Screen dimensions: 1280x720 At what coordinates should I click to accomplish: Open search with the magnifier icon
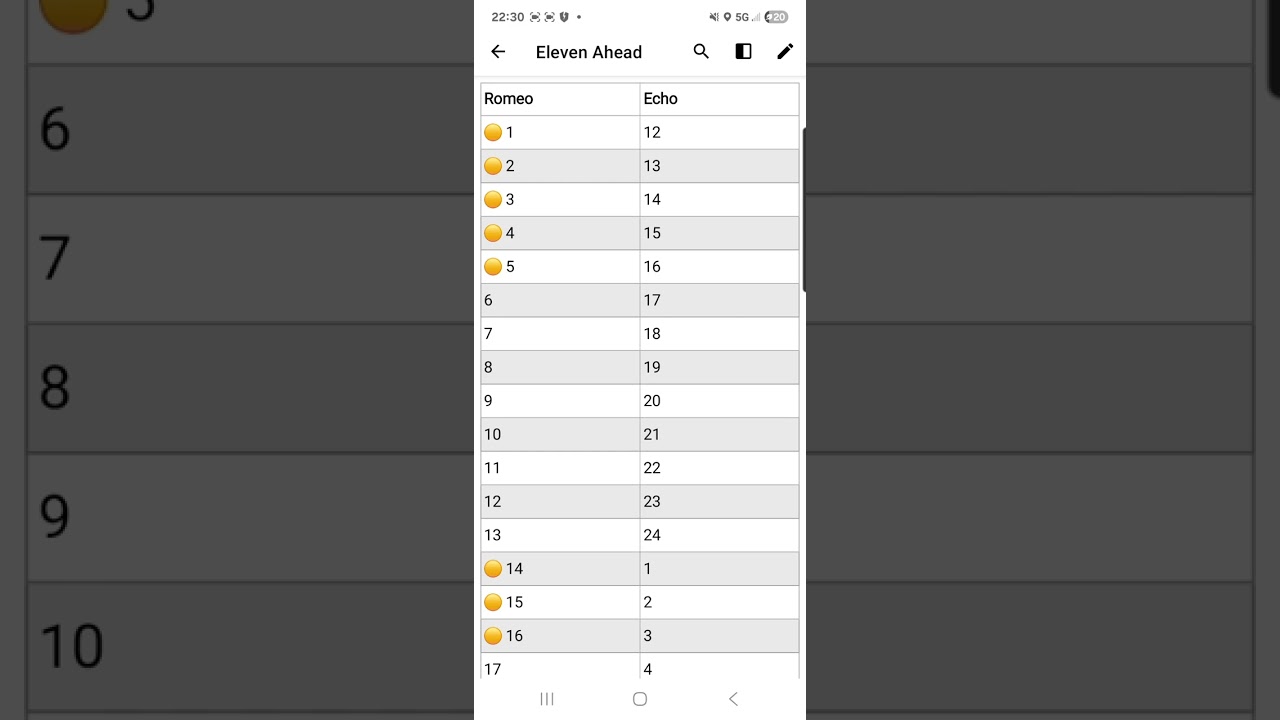[x=701, y=52]
